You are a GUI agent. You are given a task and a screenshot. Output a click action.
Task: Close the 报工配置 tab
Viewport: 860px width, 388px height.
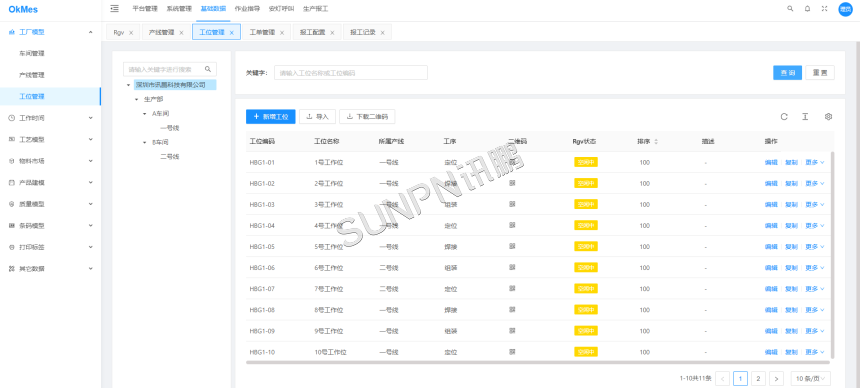coord(332,32)
